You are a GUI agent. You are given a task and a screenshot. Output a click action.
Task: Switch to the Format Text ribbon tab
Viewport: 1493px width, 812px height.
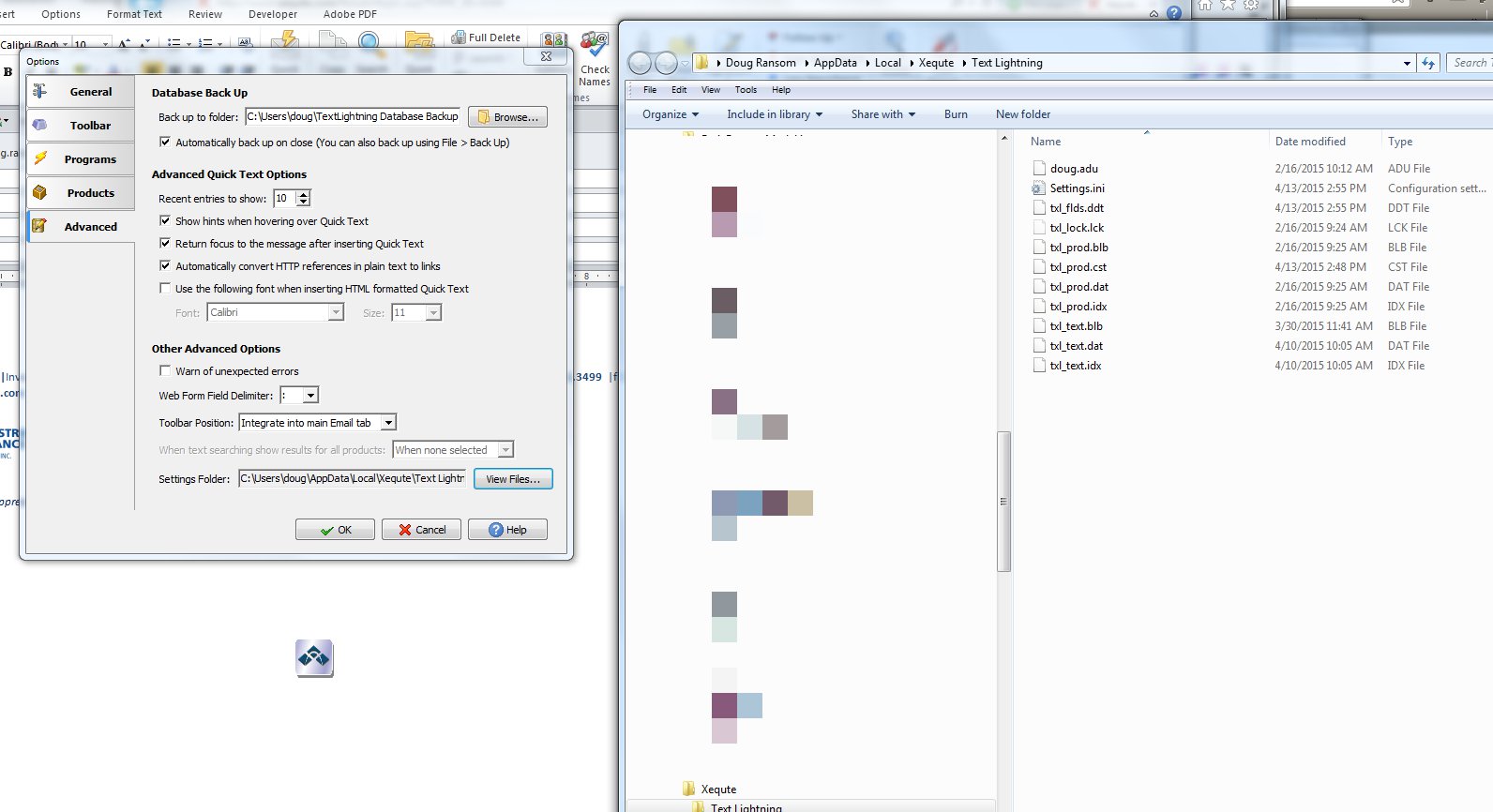click(134, 14)
